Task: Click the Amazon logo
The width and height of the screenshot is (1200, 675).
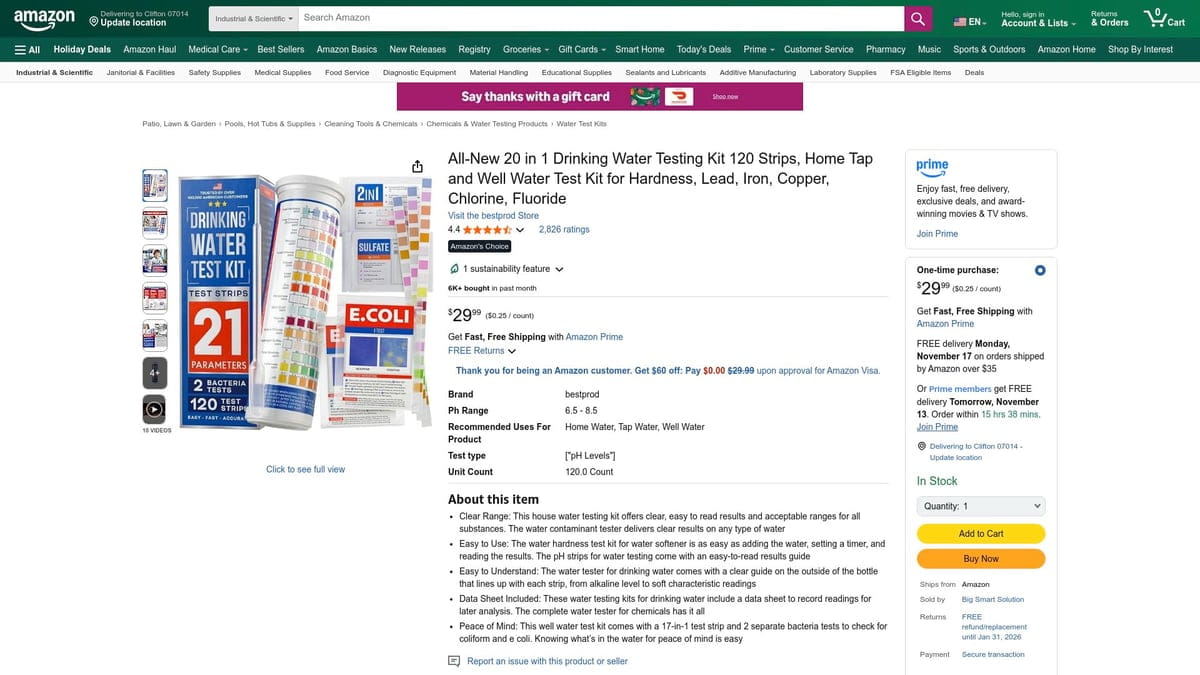Action: [x=44, y=18]
